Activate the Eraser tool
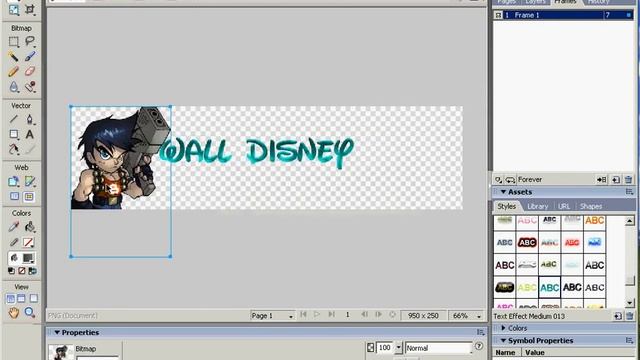 coord(30,71)
